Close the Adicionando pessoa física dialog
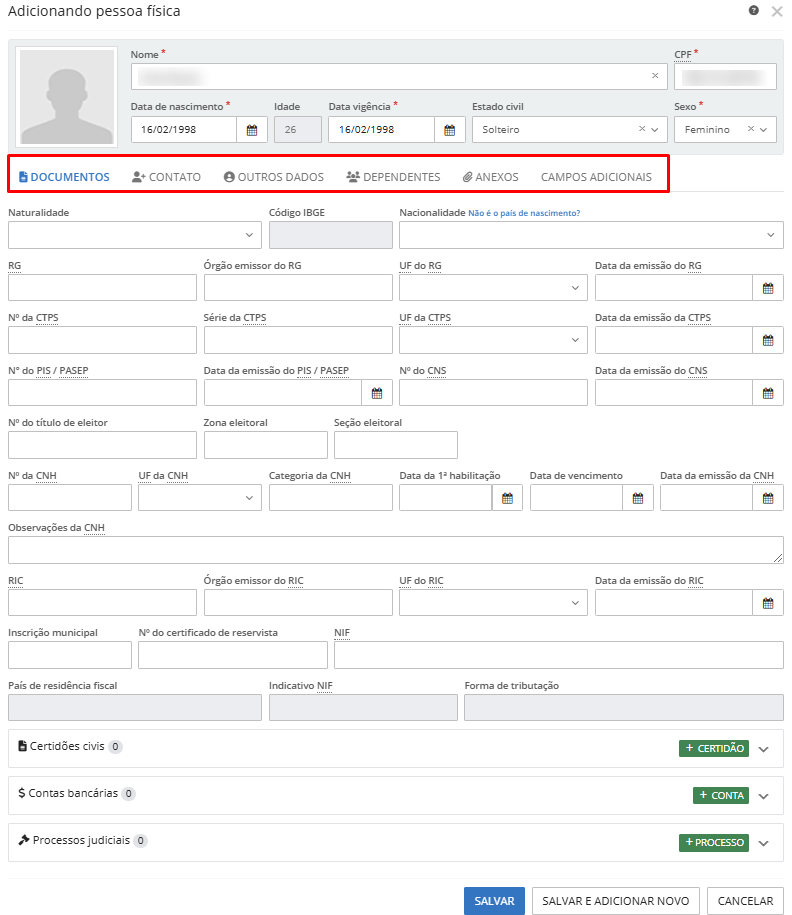This screenshot has width=792, height=915. pos(777,12)
